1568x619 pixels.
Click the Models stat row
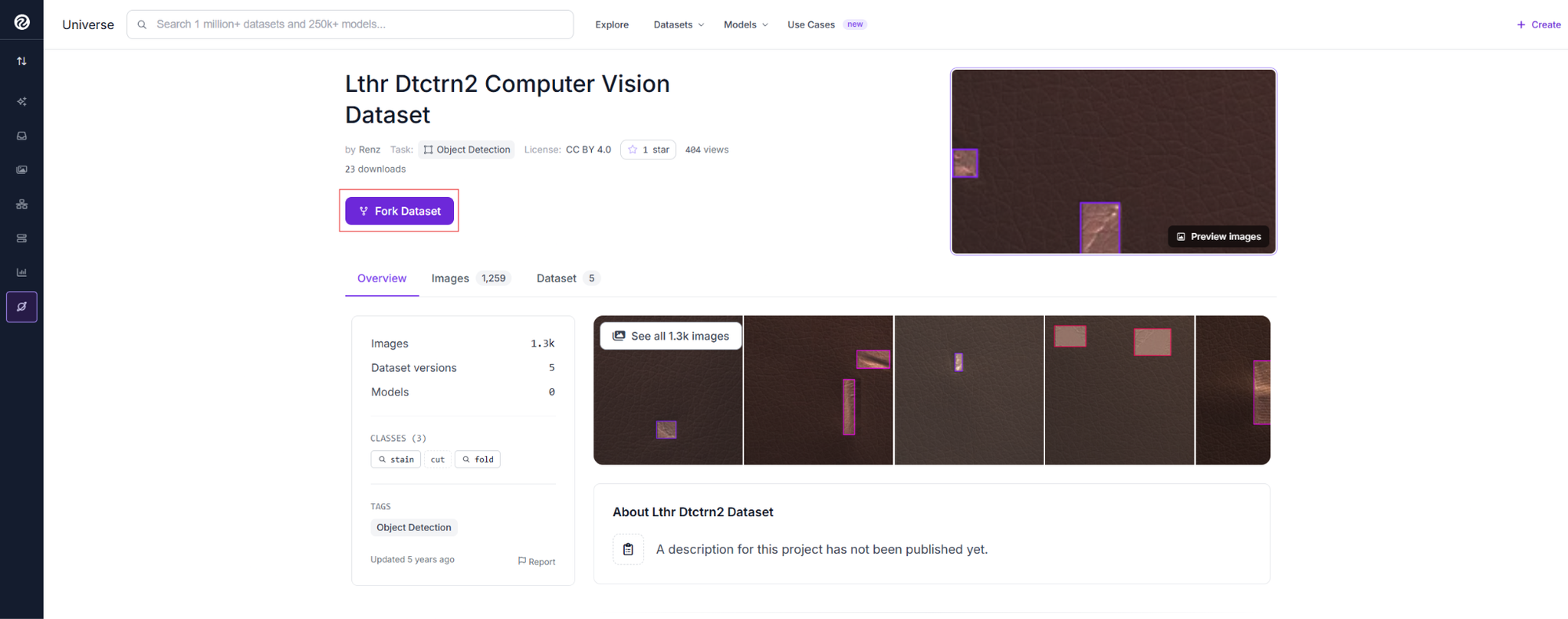463,392
